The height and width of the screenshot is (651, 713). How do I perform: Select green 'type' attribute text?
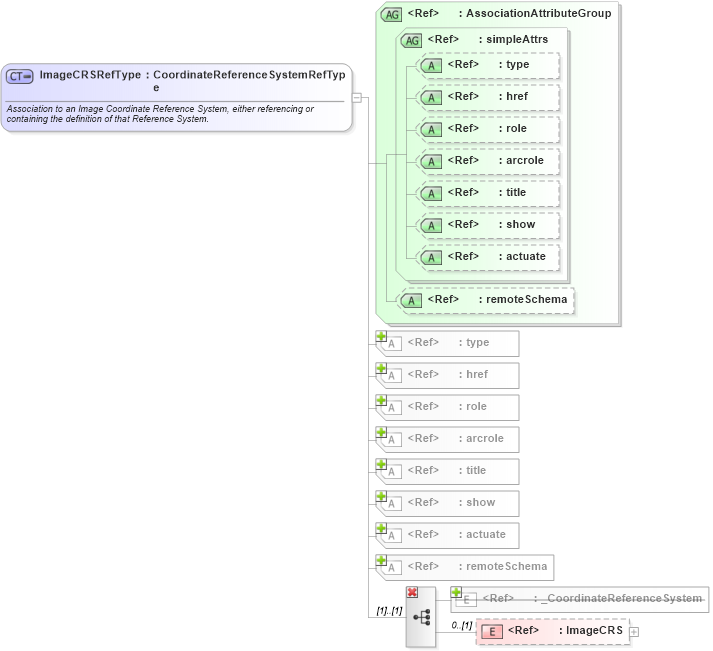coord(517,65)
